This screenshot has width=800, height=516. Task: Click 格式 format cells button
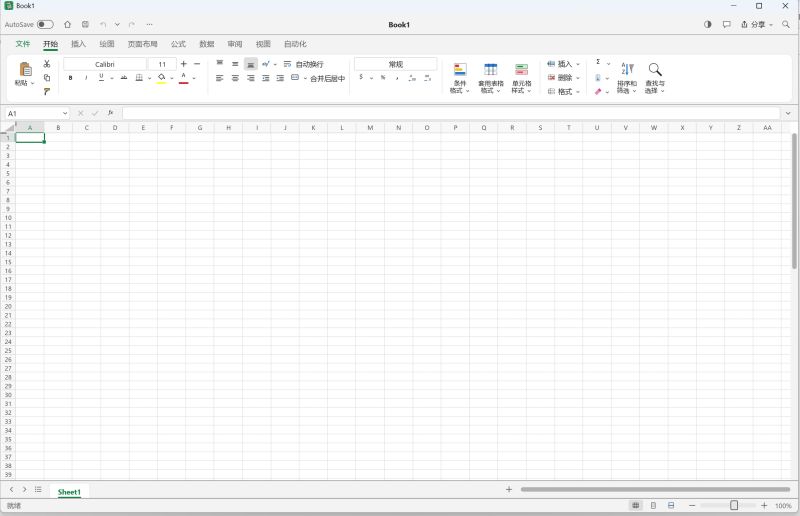click(x=563, y=91)
